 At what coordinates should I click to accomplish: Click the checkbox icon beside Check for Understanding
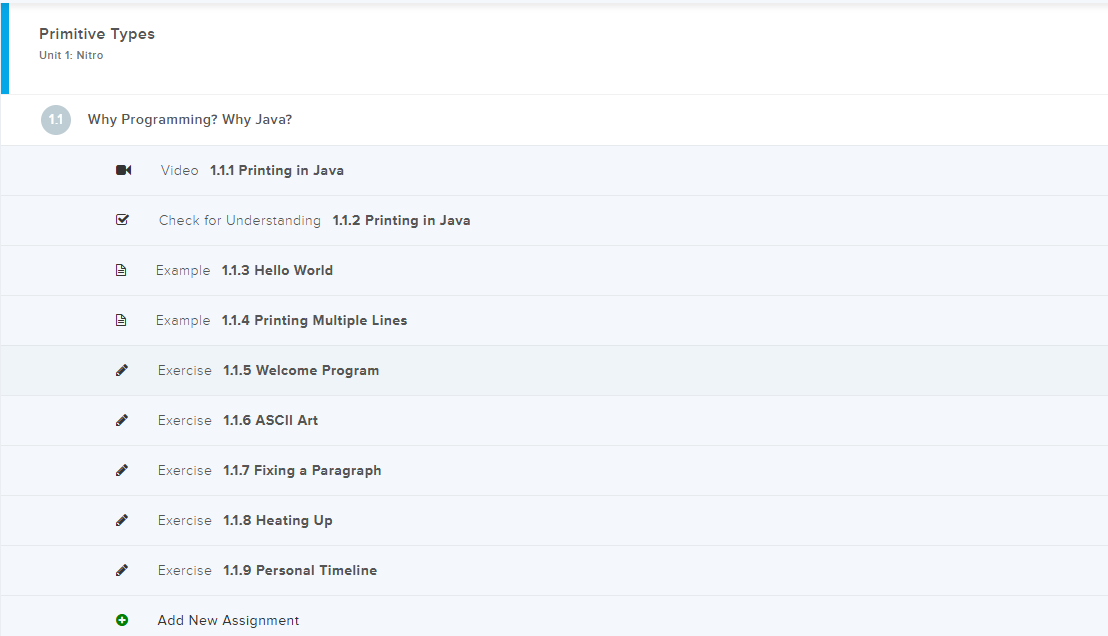pyautogui.click(x=122, y=220)
